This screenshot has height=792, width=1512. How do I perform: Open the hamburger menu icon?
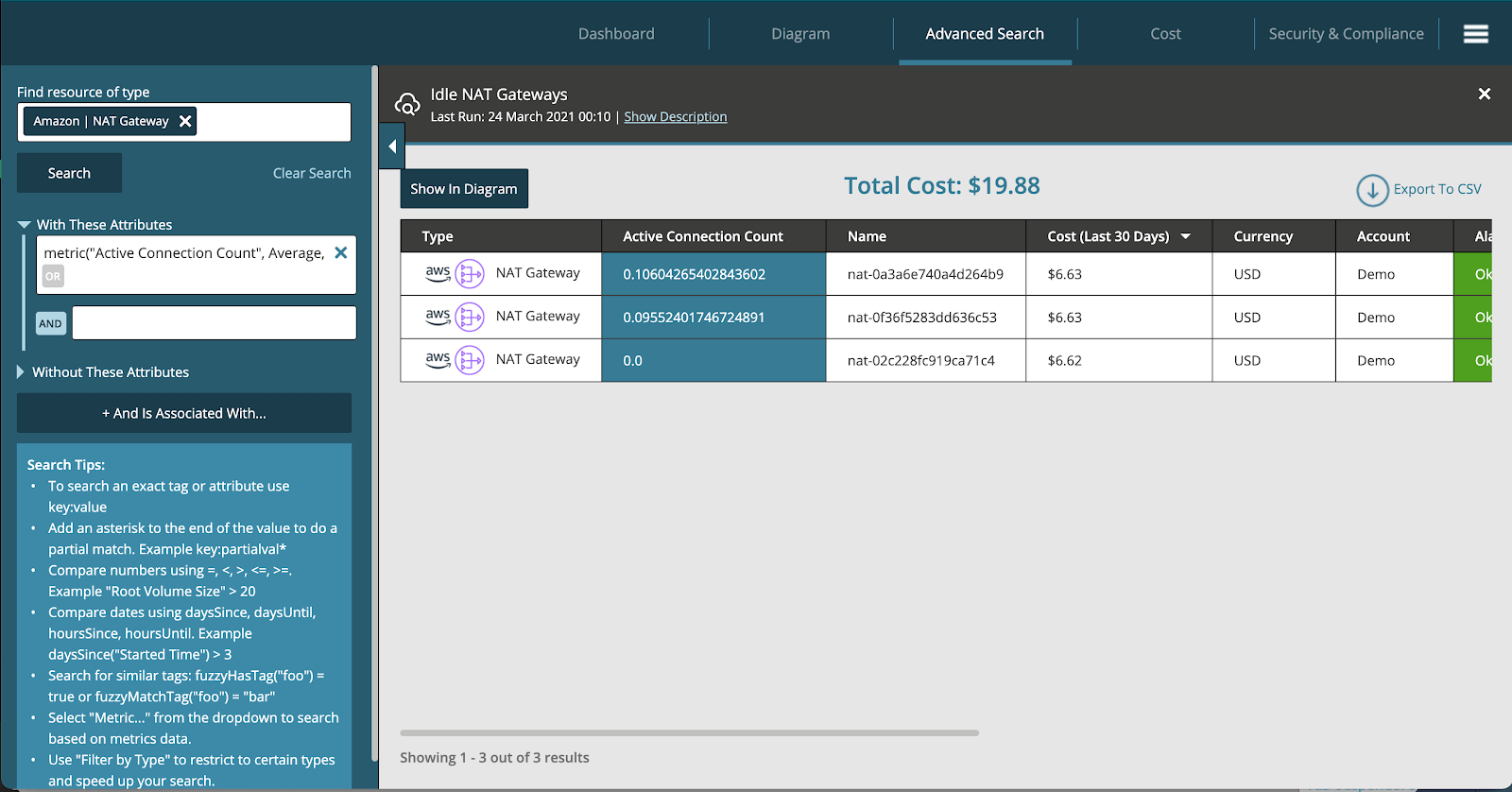(x=1475, y=34)
